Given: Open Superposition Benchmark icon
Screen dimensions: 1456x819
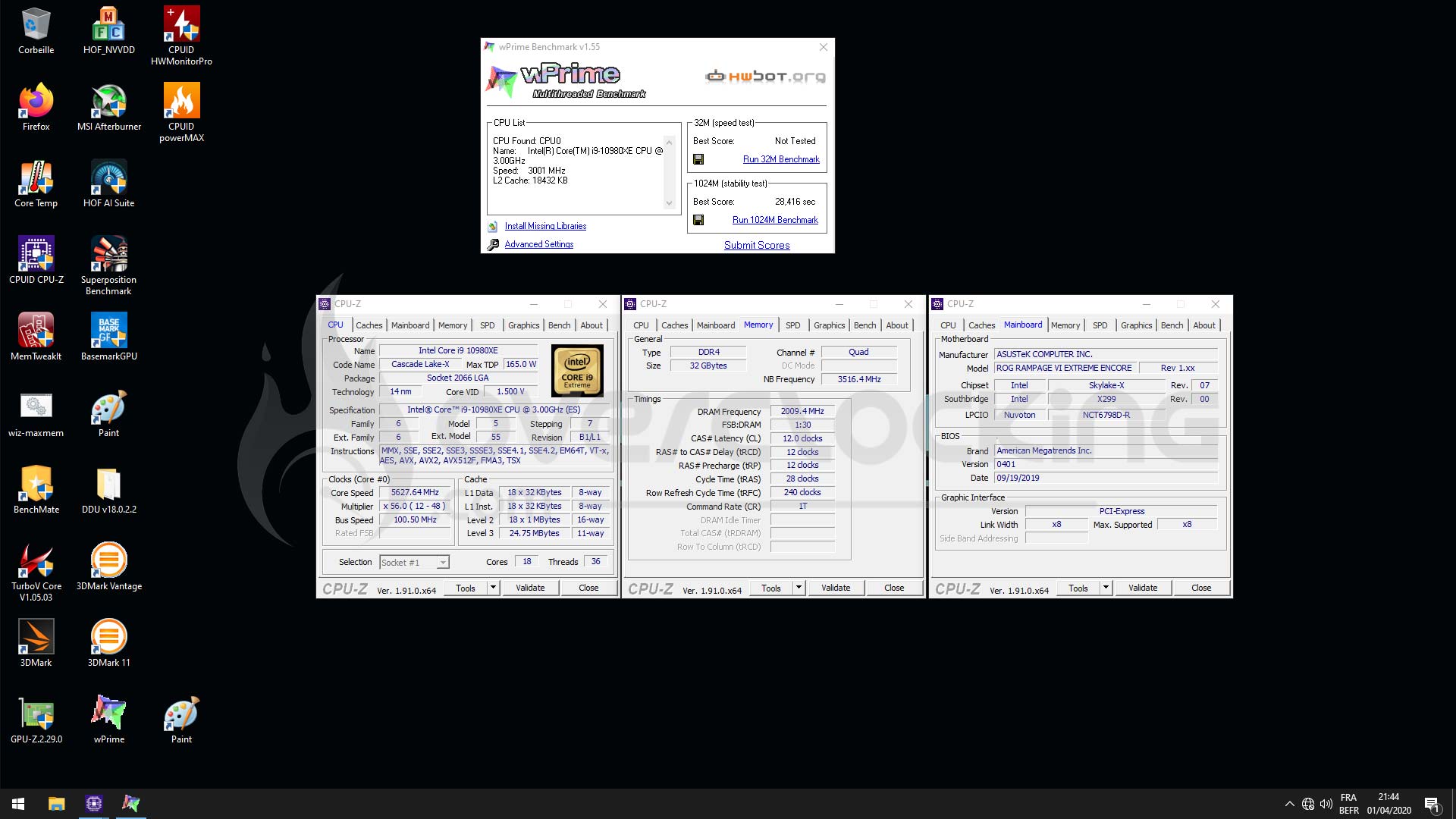Looking at the screenshot, I should (108, 265).
